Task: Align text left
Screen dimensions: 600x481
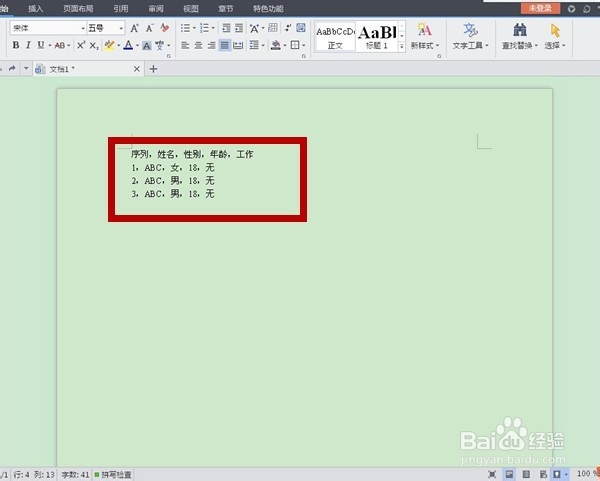Action: click(185, 46)
